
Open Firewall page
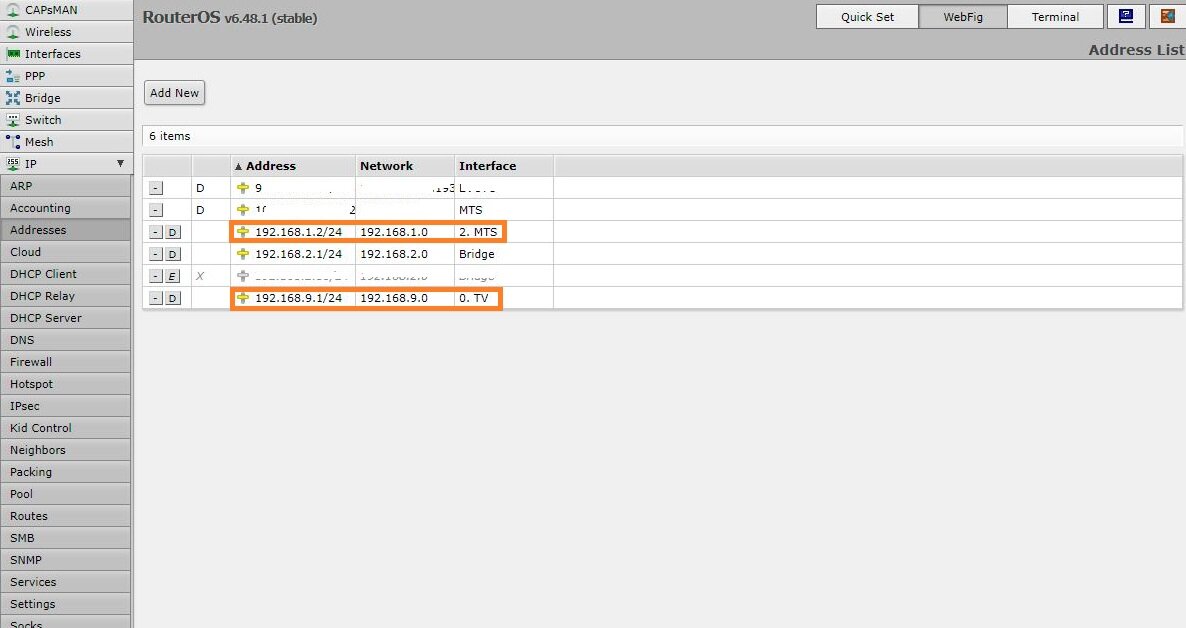[x=66, y=361]
